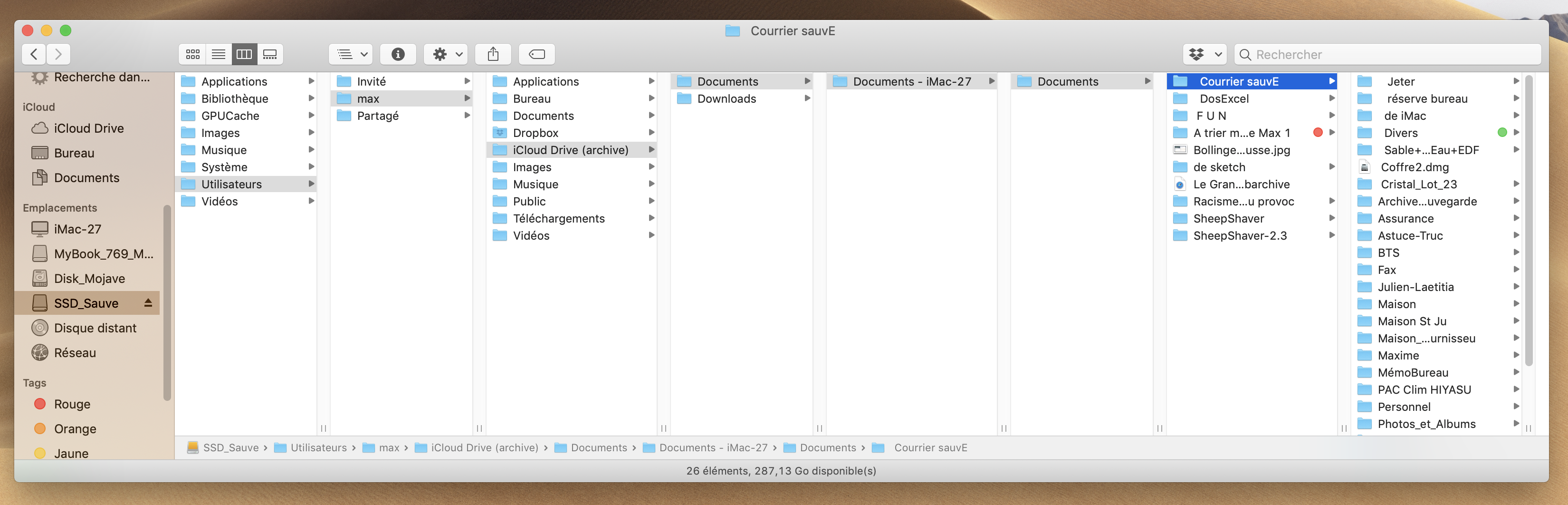Expand the Utilisateurs folder arrow
The image size is (1568, 505).
(x=311, y=184)
